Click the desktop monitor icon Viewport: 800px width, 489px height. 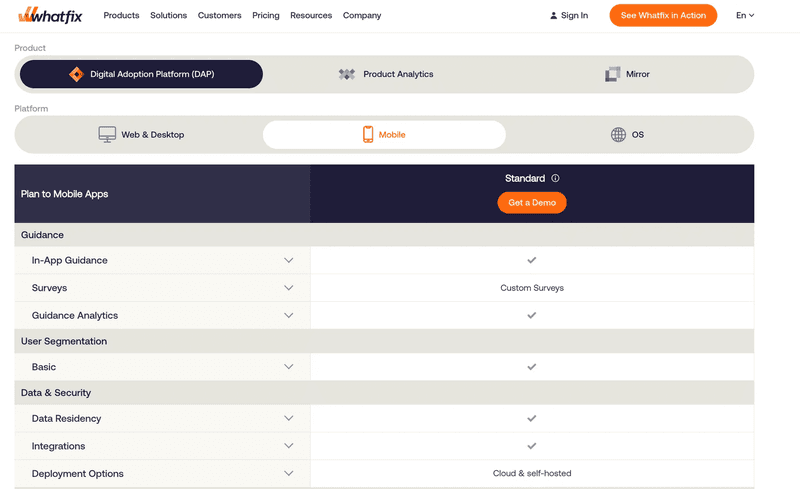tap(107, 135)
